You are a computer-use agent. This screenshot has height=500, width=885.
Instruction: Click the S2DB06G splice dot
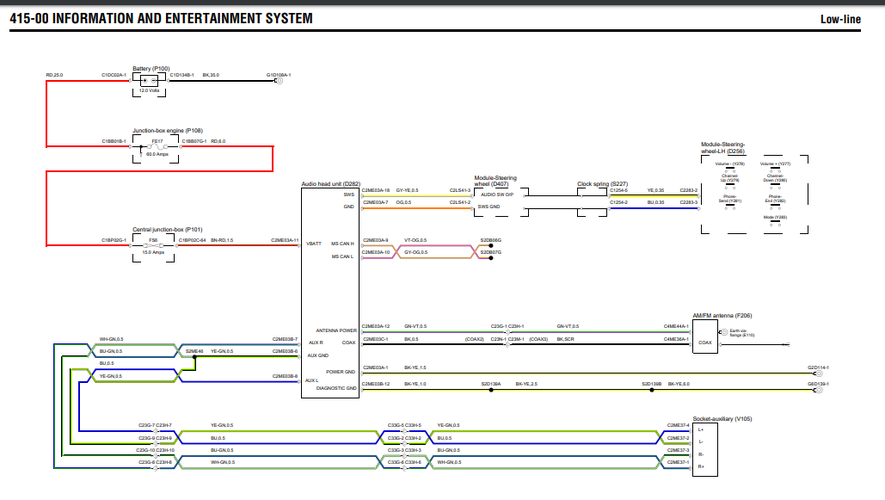[x=491, y=246]
